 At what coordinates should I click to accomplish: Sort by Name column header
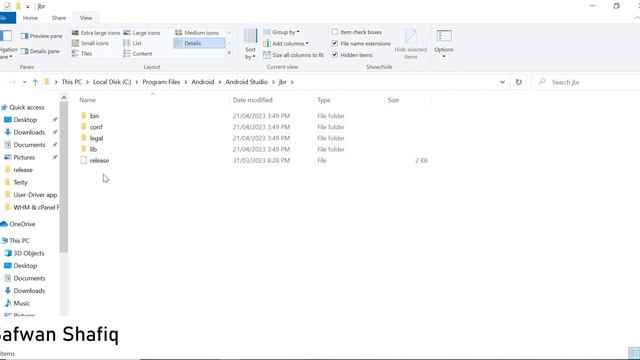87,100
